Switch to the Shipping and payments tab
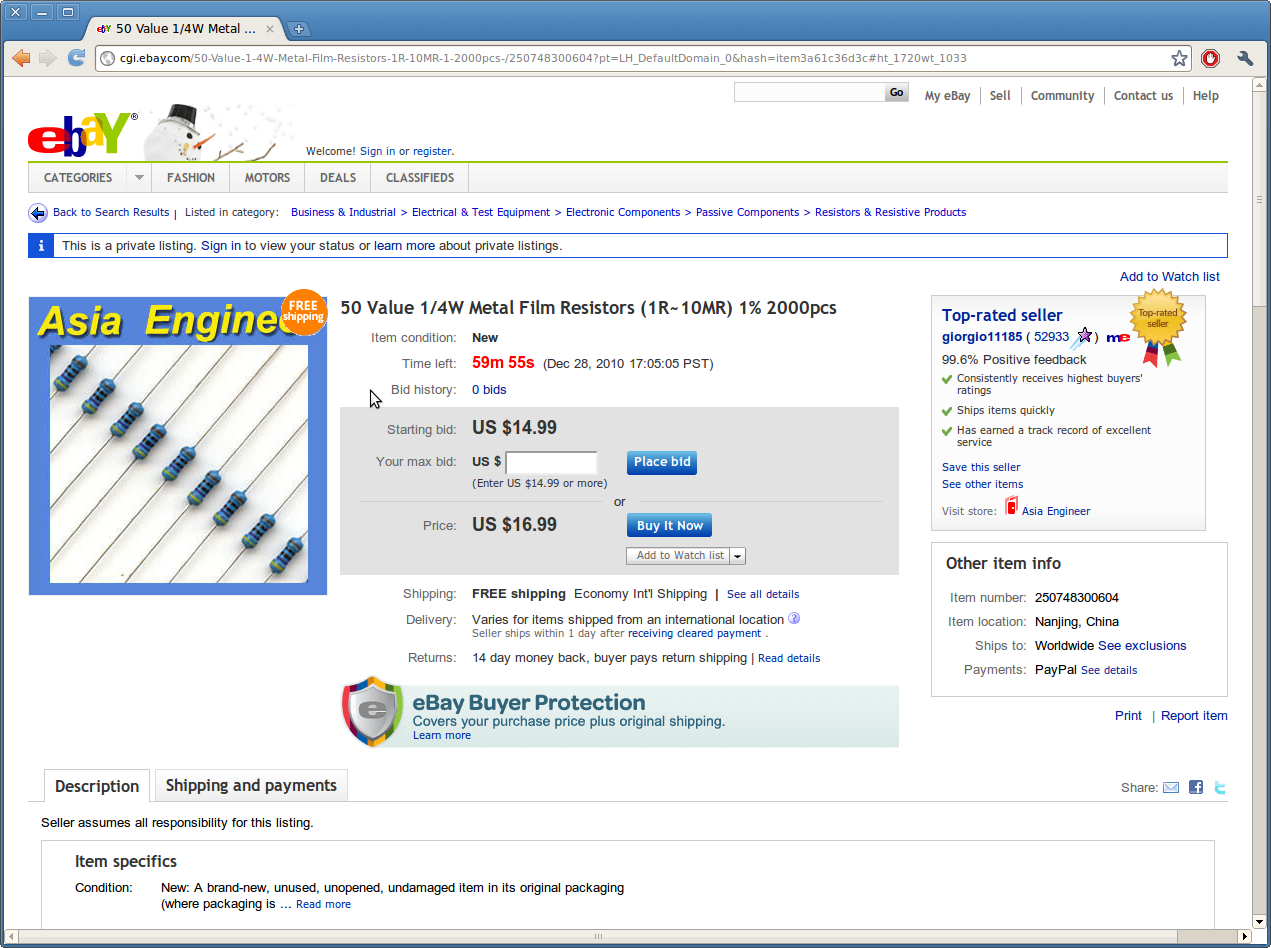This screenshot has width=1271, height=948. (x=250, y=786)
